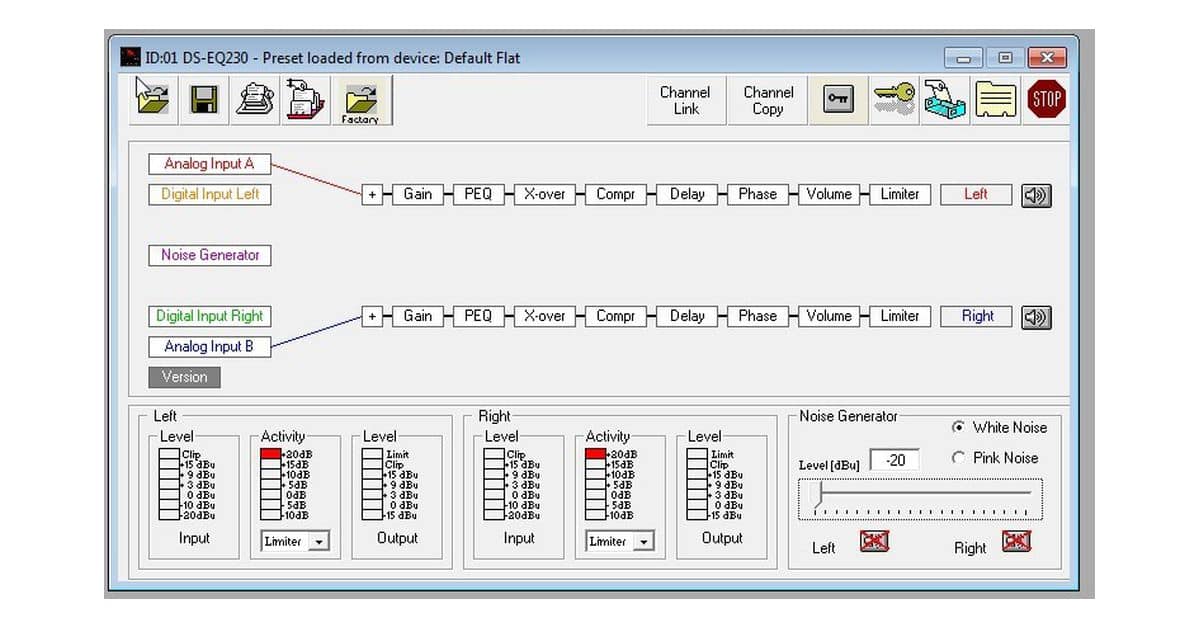The height and width of the screenshot is (628, 1200).
Task: Click the Channel Link button
Action: (x=686, y=100)
